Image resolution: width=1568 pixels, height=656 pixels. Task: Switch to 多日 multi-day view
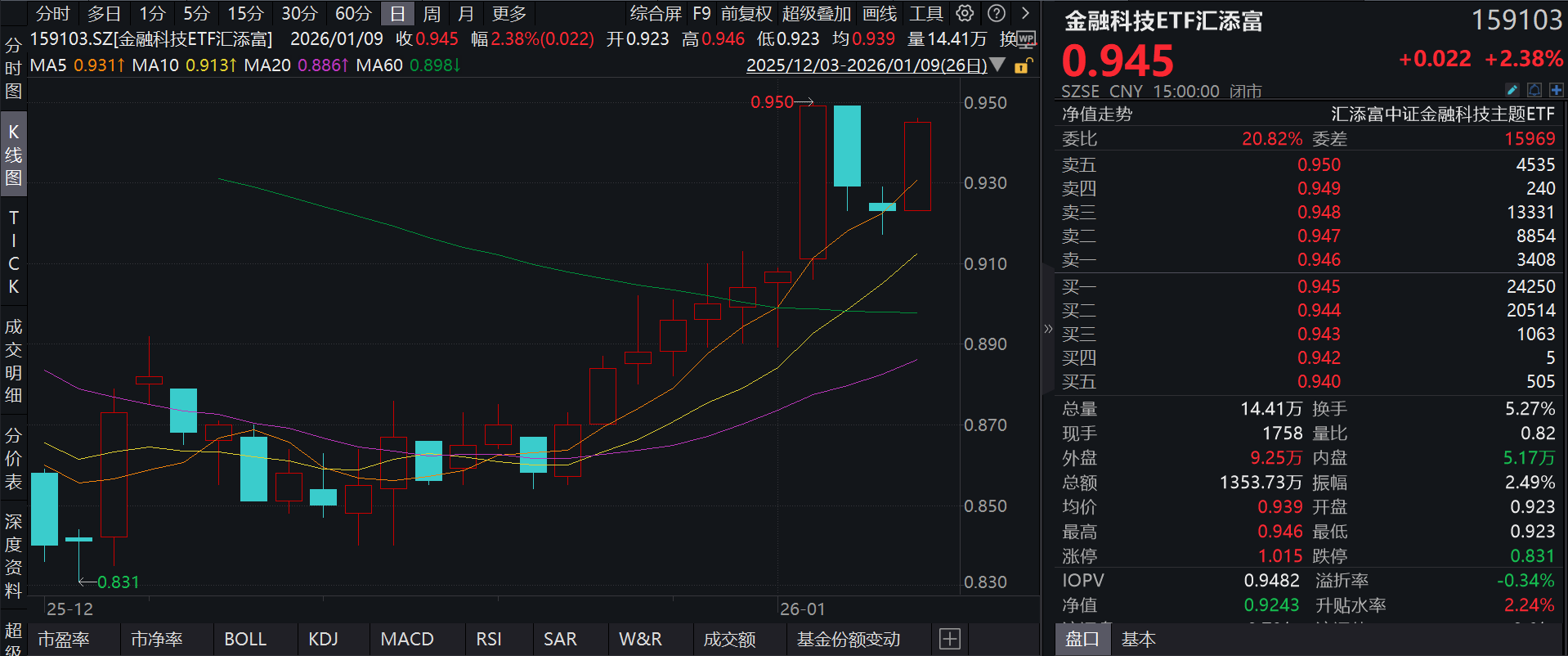click(x=104, y=14)
